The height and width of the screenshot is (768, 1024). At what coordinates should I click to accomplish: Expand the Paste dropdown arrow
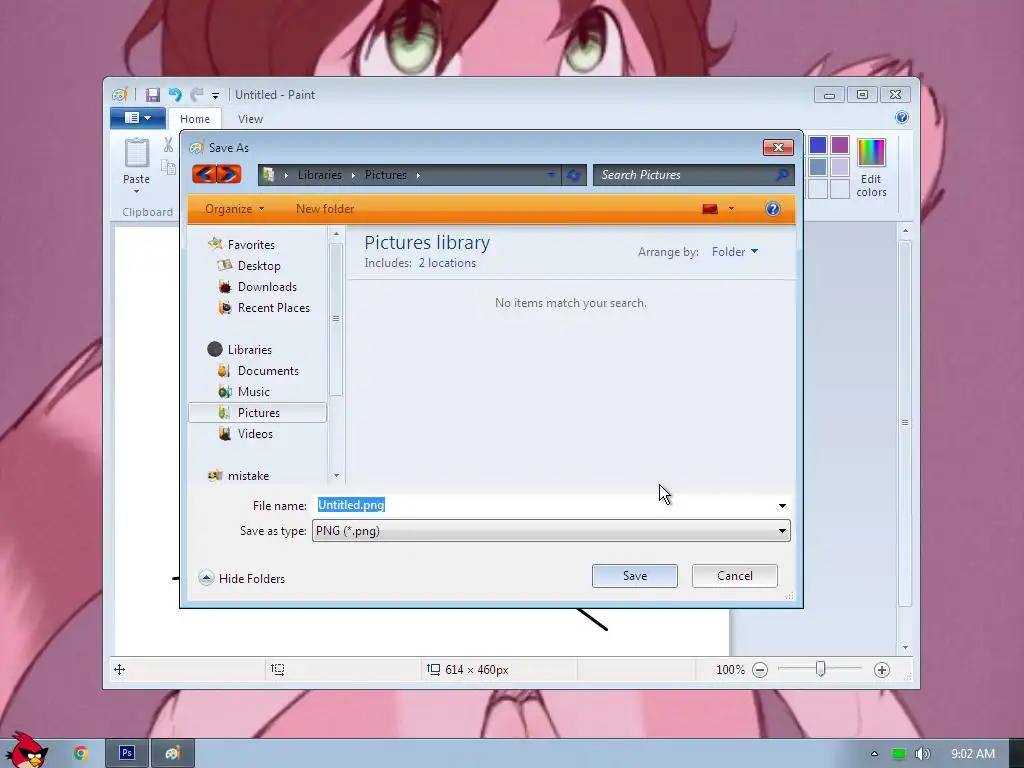click(136, 191)
